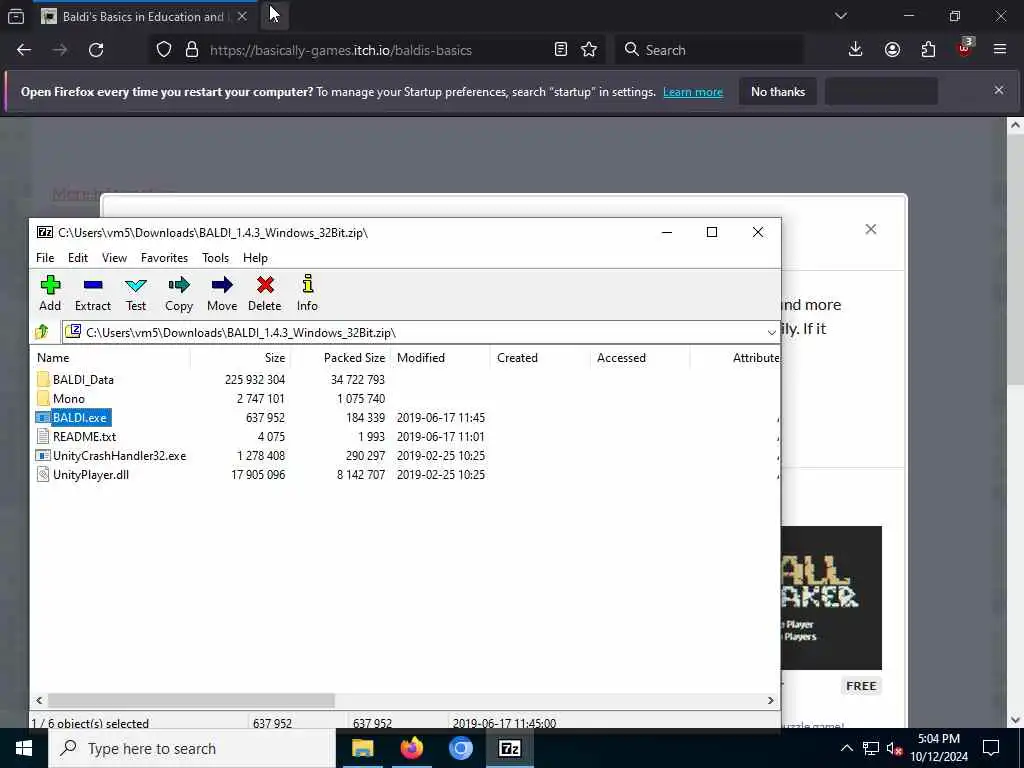Screen dimensions: 1024x768
Task: Dismiss the Firefox startup notification banner
Action: click(999, 90)
